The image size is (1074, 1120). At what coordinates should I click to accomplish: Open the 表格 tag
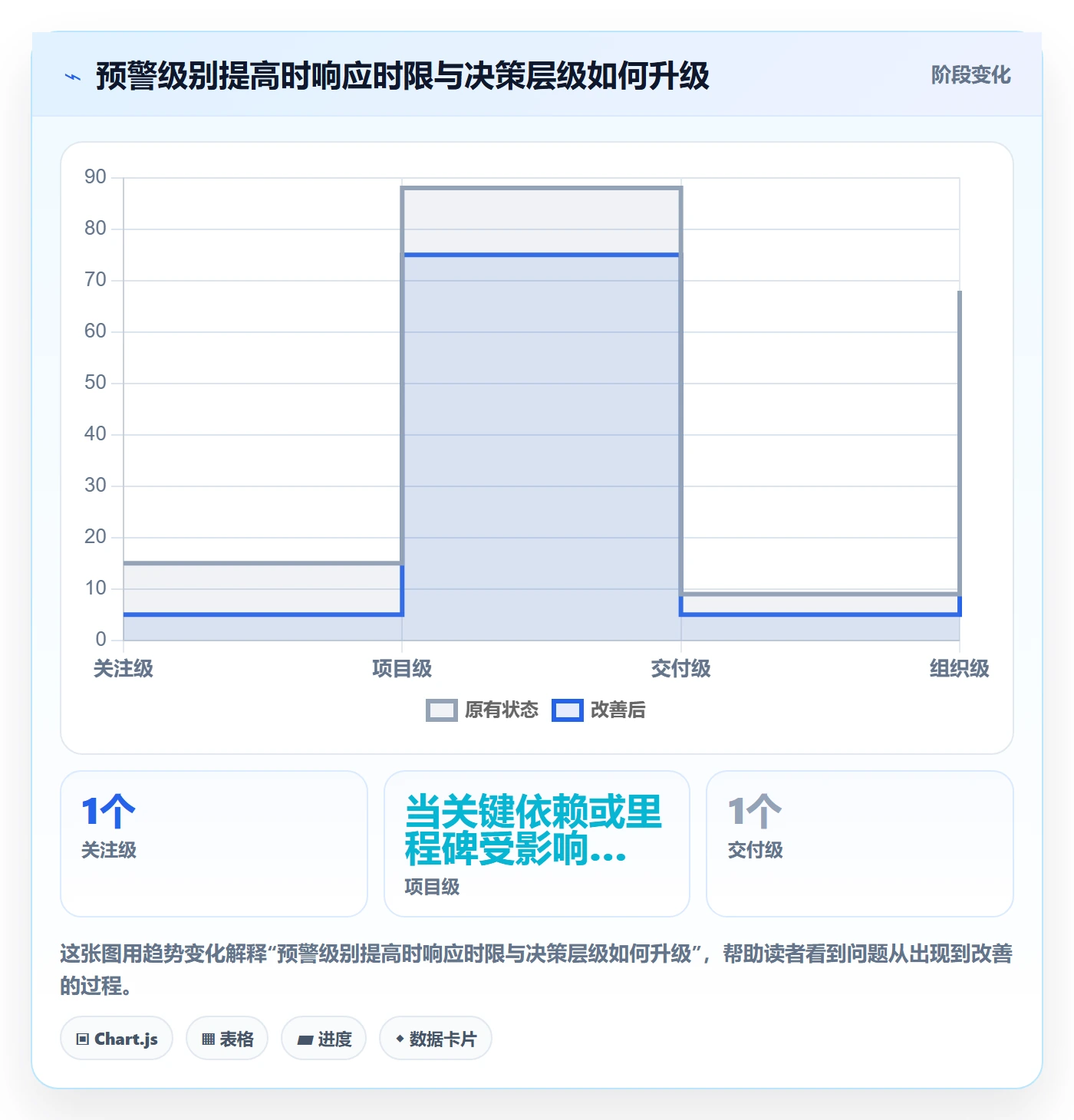227,1039
